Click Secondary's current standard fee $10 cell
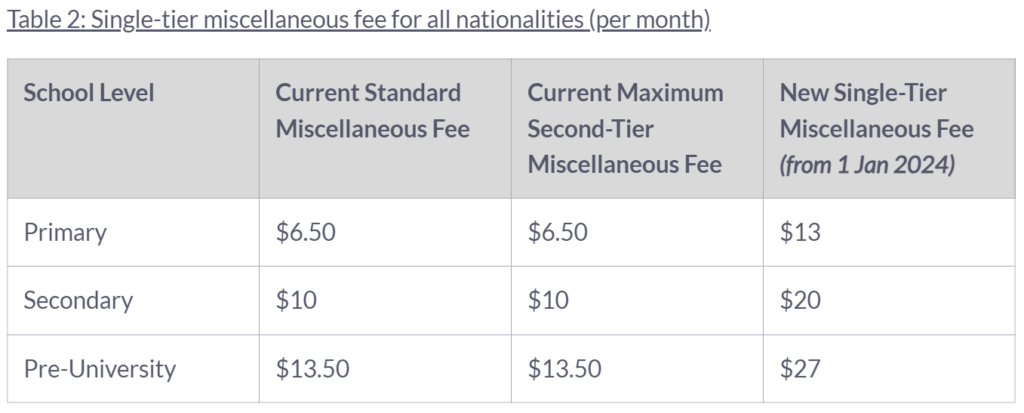Viewport: 1024px width, 413px height. (296, 301)
